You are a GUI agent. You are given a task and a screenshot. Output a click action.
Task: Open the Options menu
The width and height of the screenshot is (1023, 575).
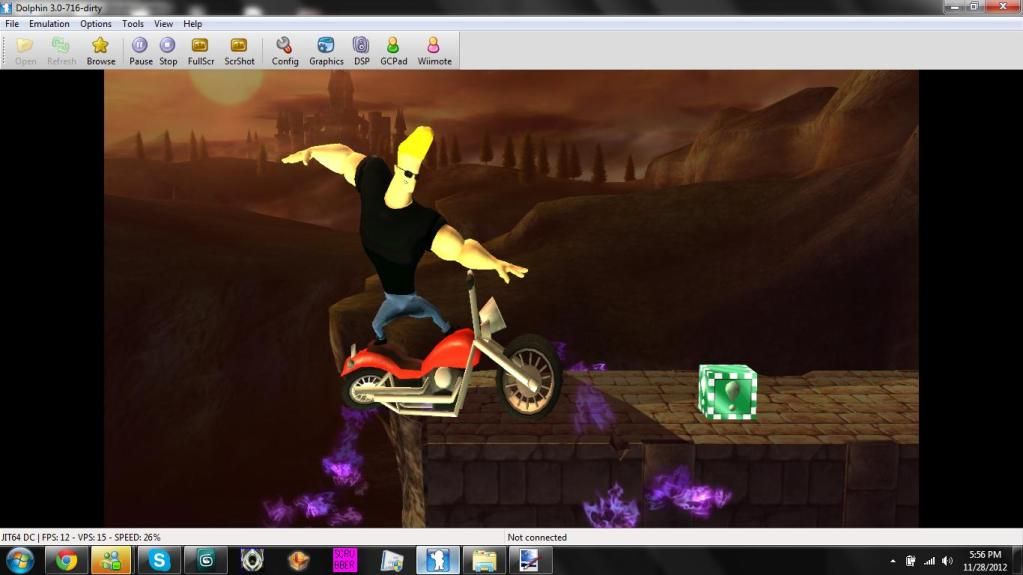pos(95,23)
